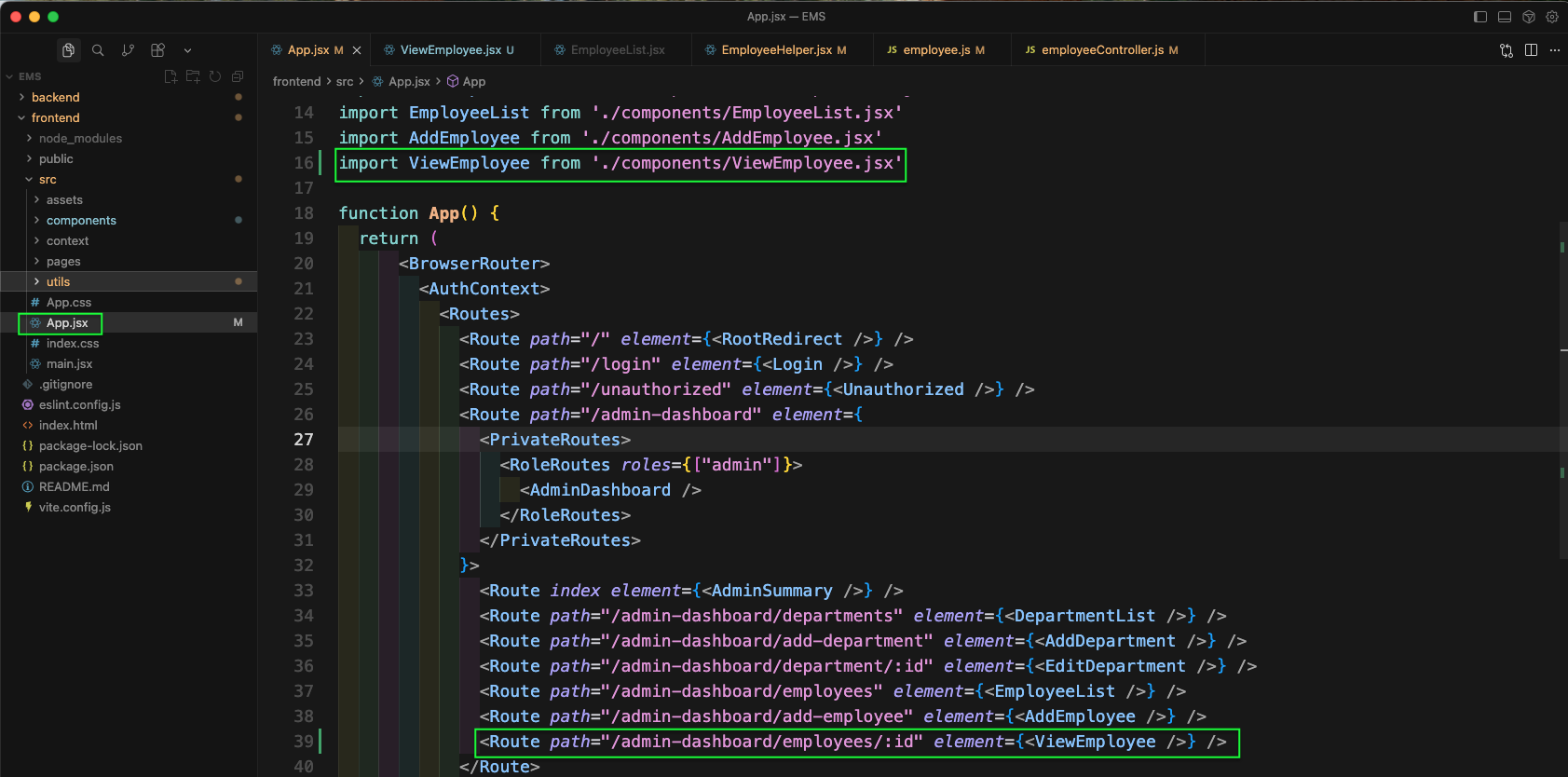1568x777 pixels.
Task: Show more sidebar views chevron
Action: coord(187,50)
